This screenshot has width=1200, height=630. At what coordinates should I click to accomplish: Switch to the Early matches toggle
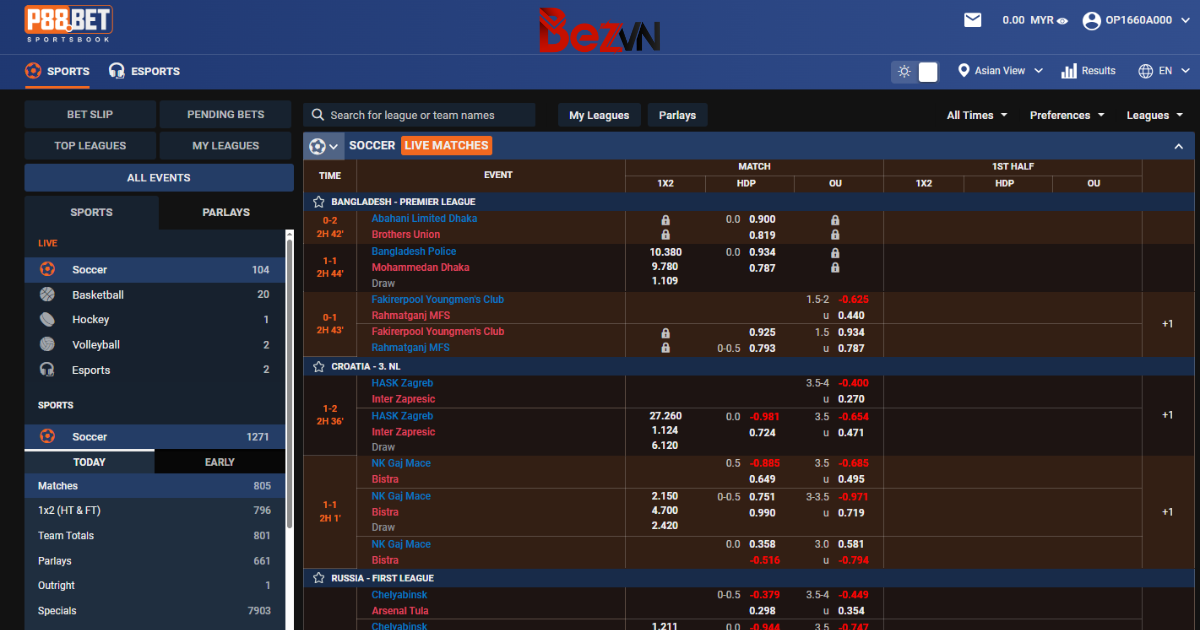pyautogui.click(x=219, y=462)
